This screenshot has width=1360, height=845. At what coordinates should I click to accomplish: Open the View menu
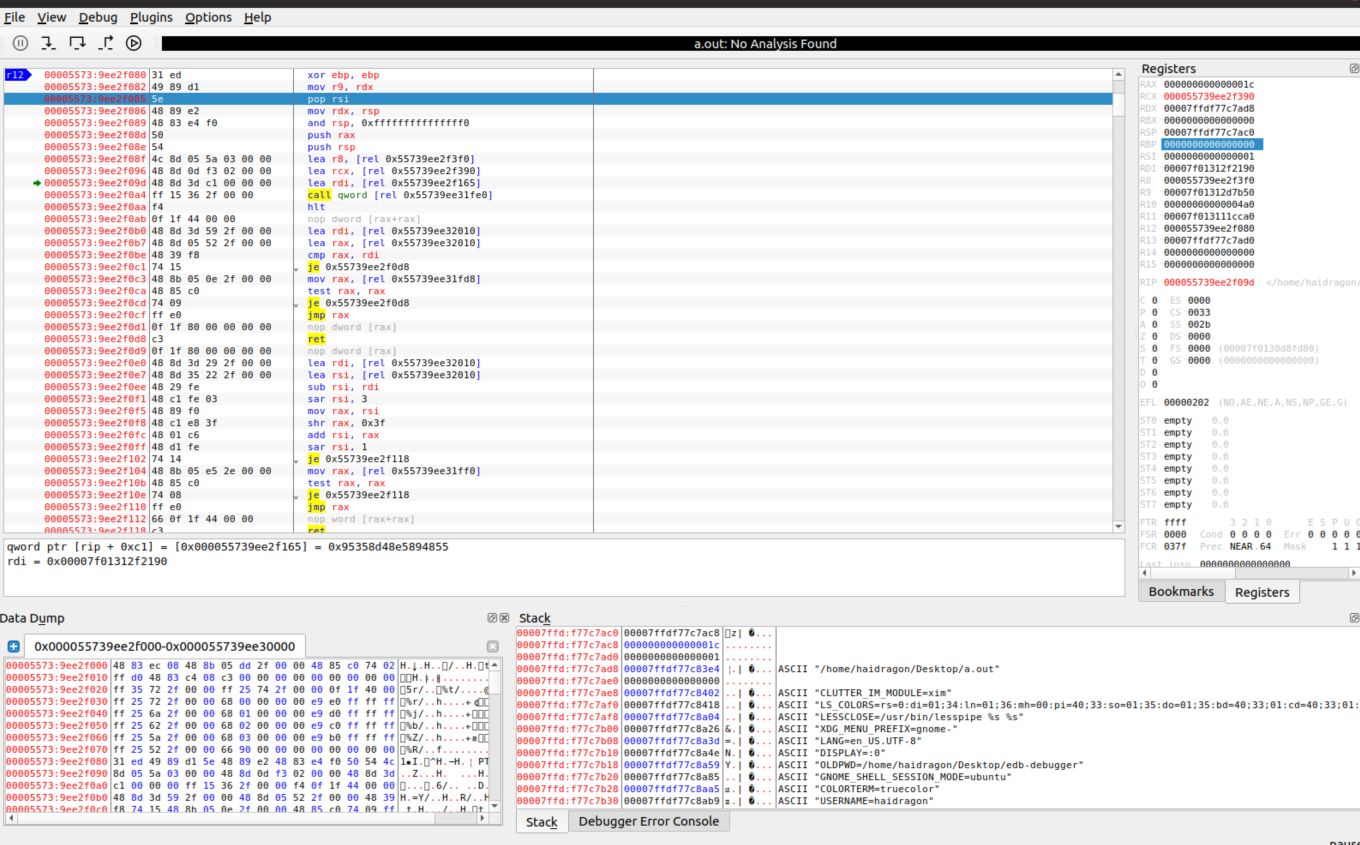click(x=51, y=17)
